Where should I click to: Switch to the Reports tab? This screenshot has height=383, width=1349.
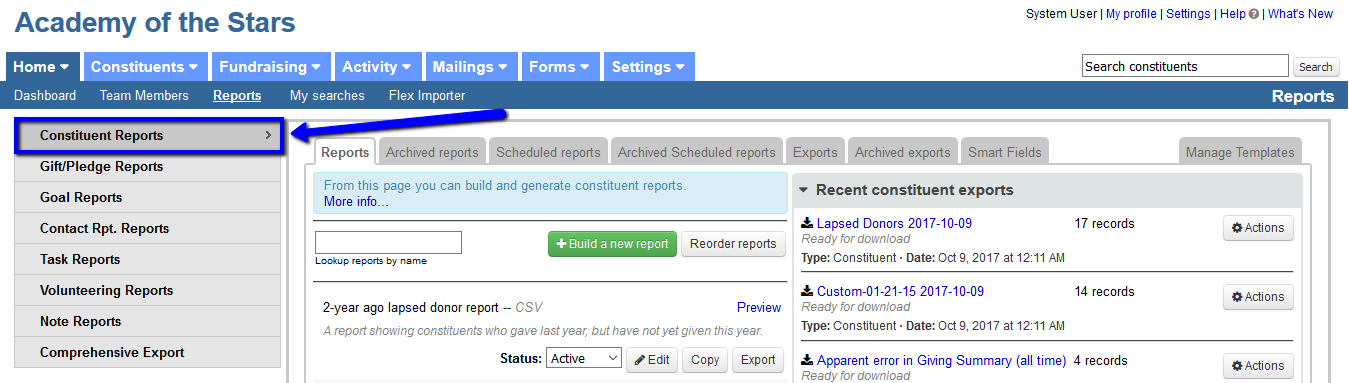point(345,152)
